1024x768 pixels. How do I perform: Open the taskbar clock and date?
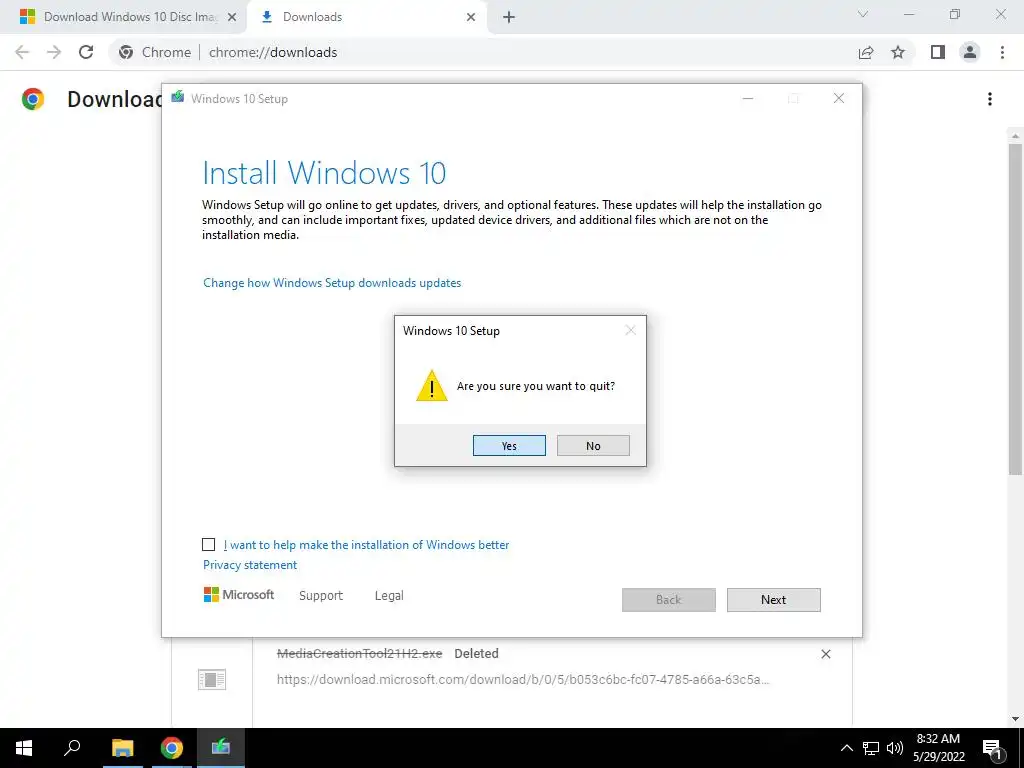(938, 748)
